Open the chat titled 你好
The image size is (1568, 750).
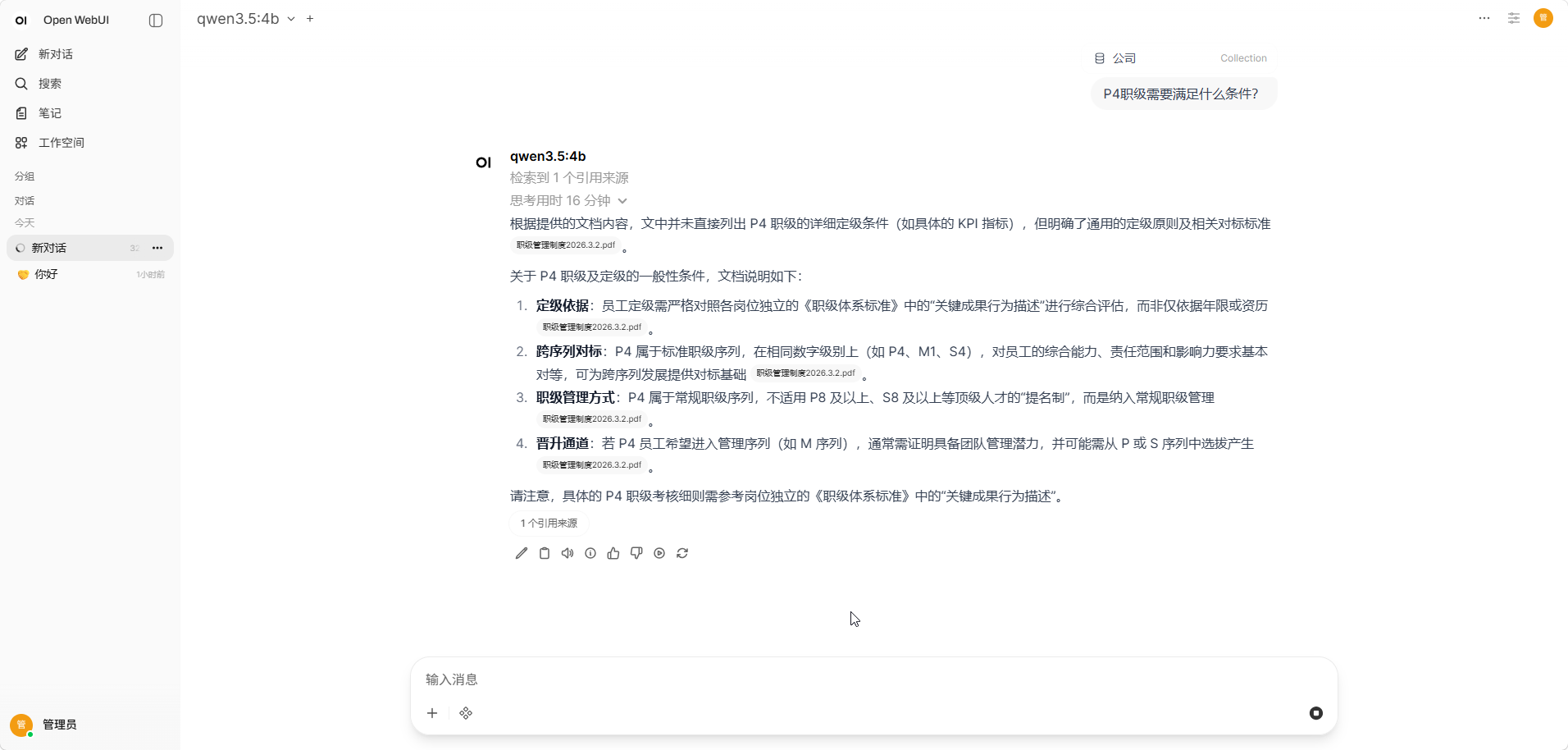tap(47, 274)
